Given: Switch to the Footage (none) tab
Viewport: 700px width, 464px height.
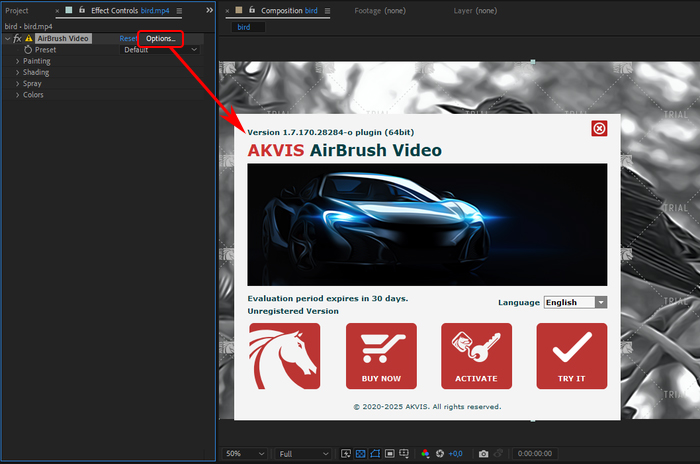Looking at the screenshot, I should [380, 11].
